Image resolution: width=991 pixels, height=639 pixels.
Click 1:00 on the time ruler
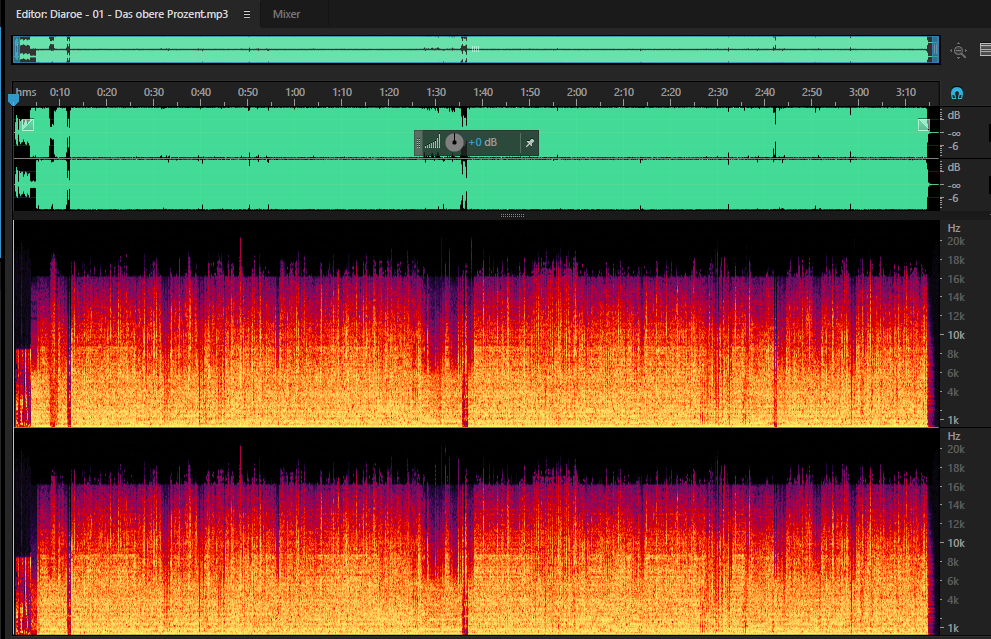295,92
